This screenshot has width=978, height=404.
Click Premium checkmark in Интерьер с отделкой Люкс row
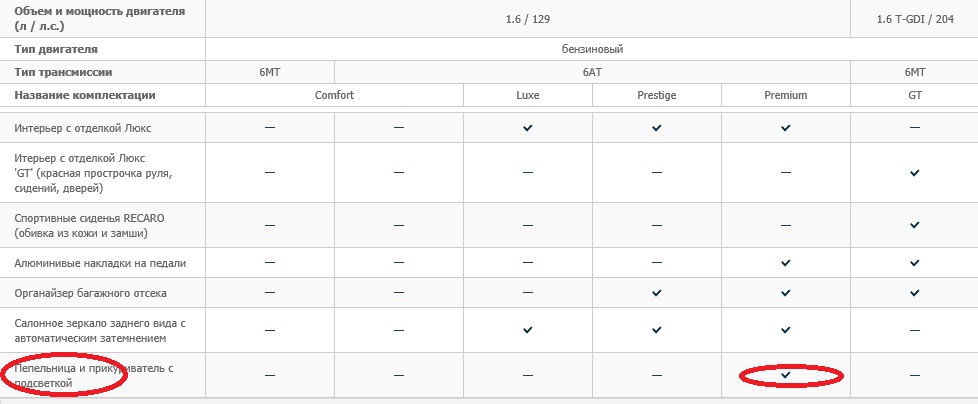[x=786, y=128]
